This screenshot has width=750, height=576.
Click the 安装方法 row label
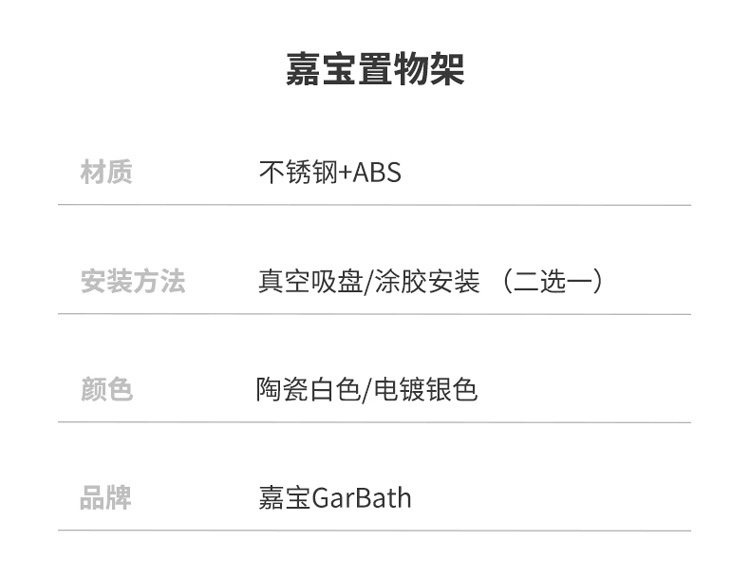pyautogui.click(x=132, y=281)
